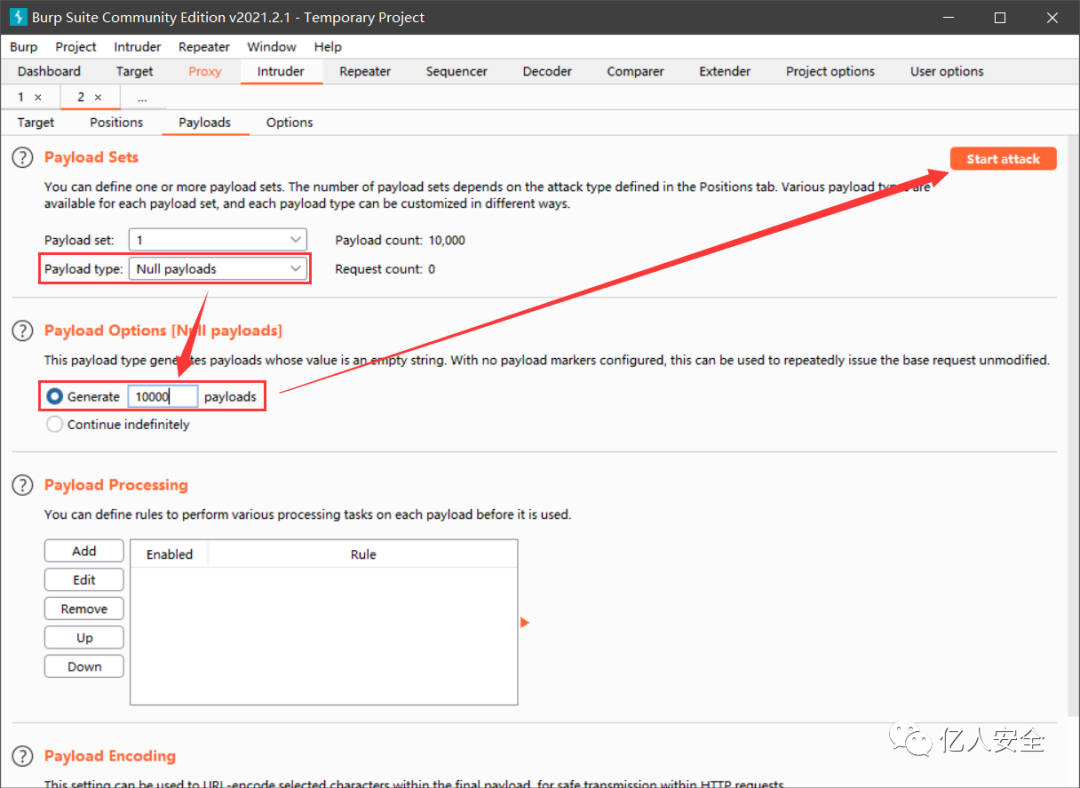Click the Down button for rules
Viewport: 1080px width, 788px height.
tap(84, 667)
